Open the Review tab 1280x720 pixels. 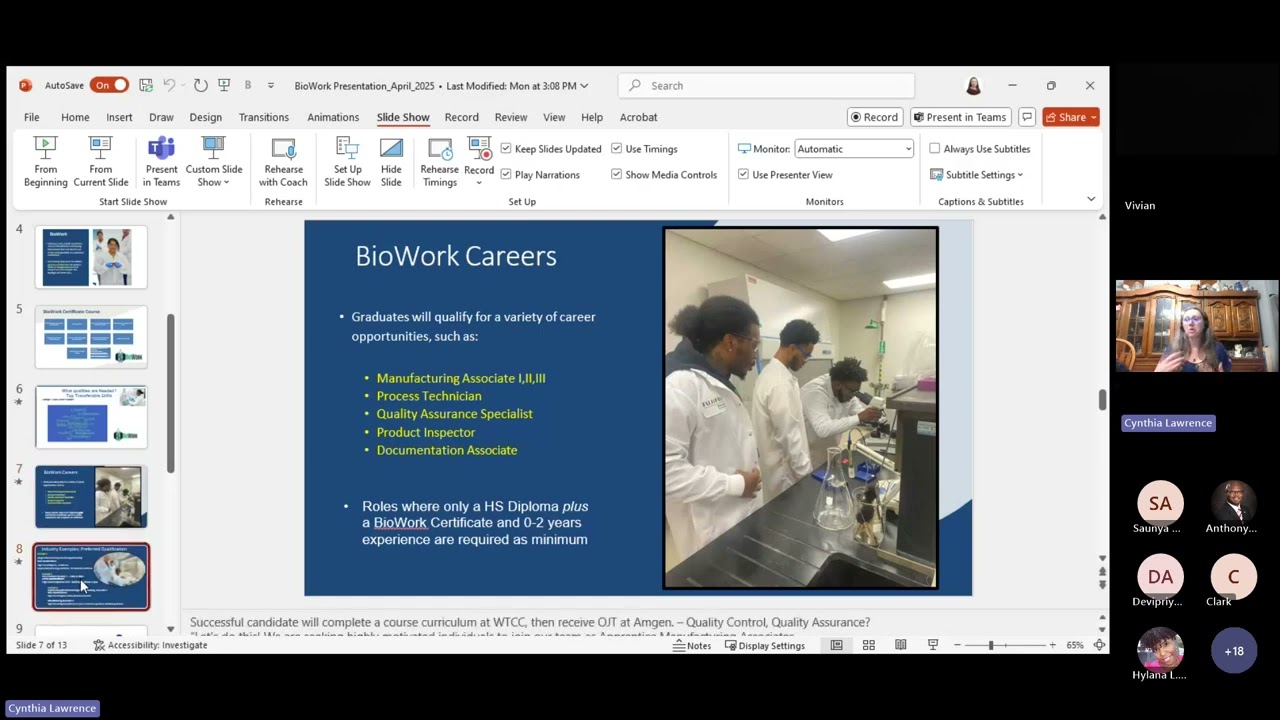pos(510,117)
